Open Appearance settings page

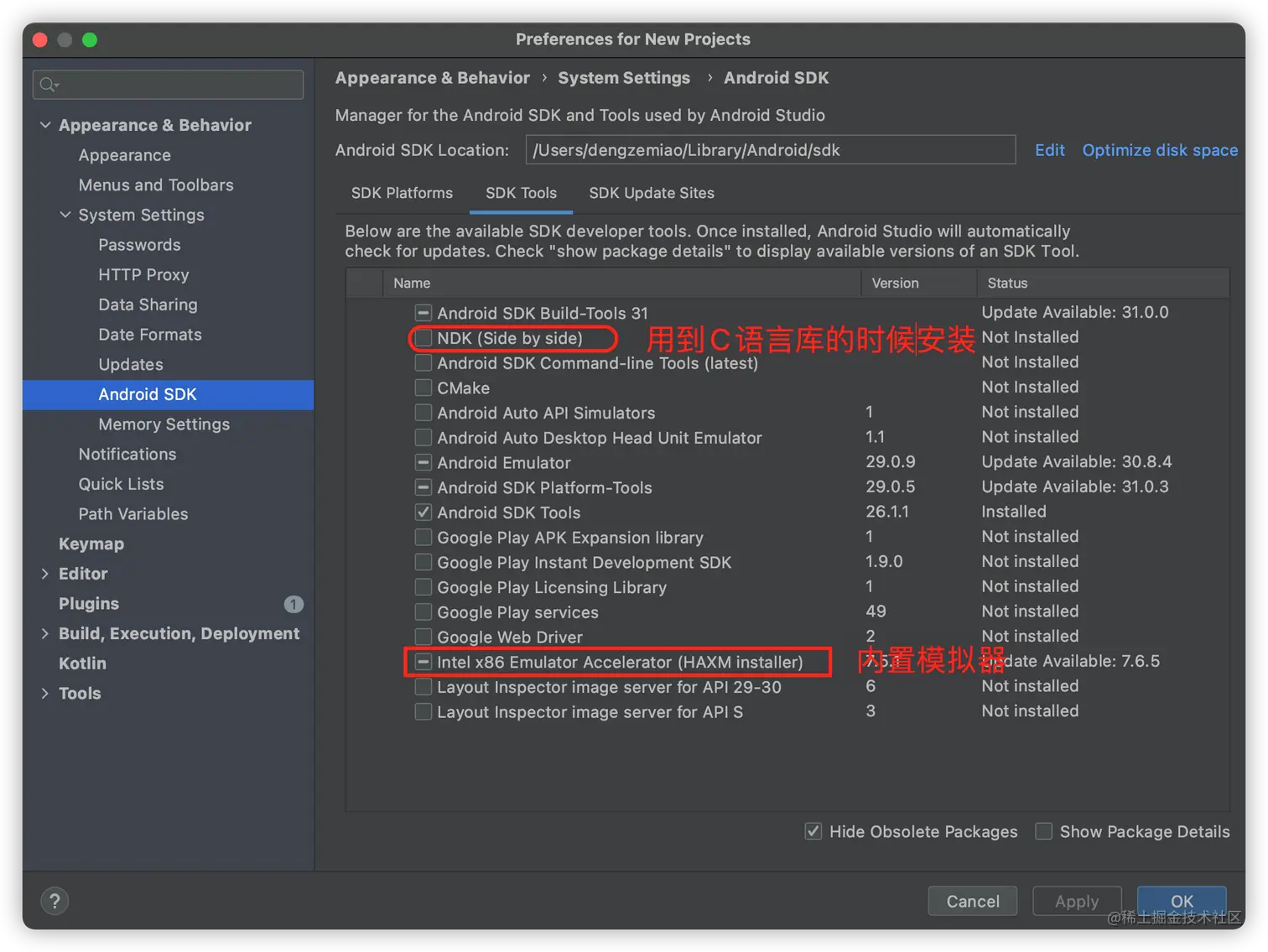coord(125,155)
